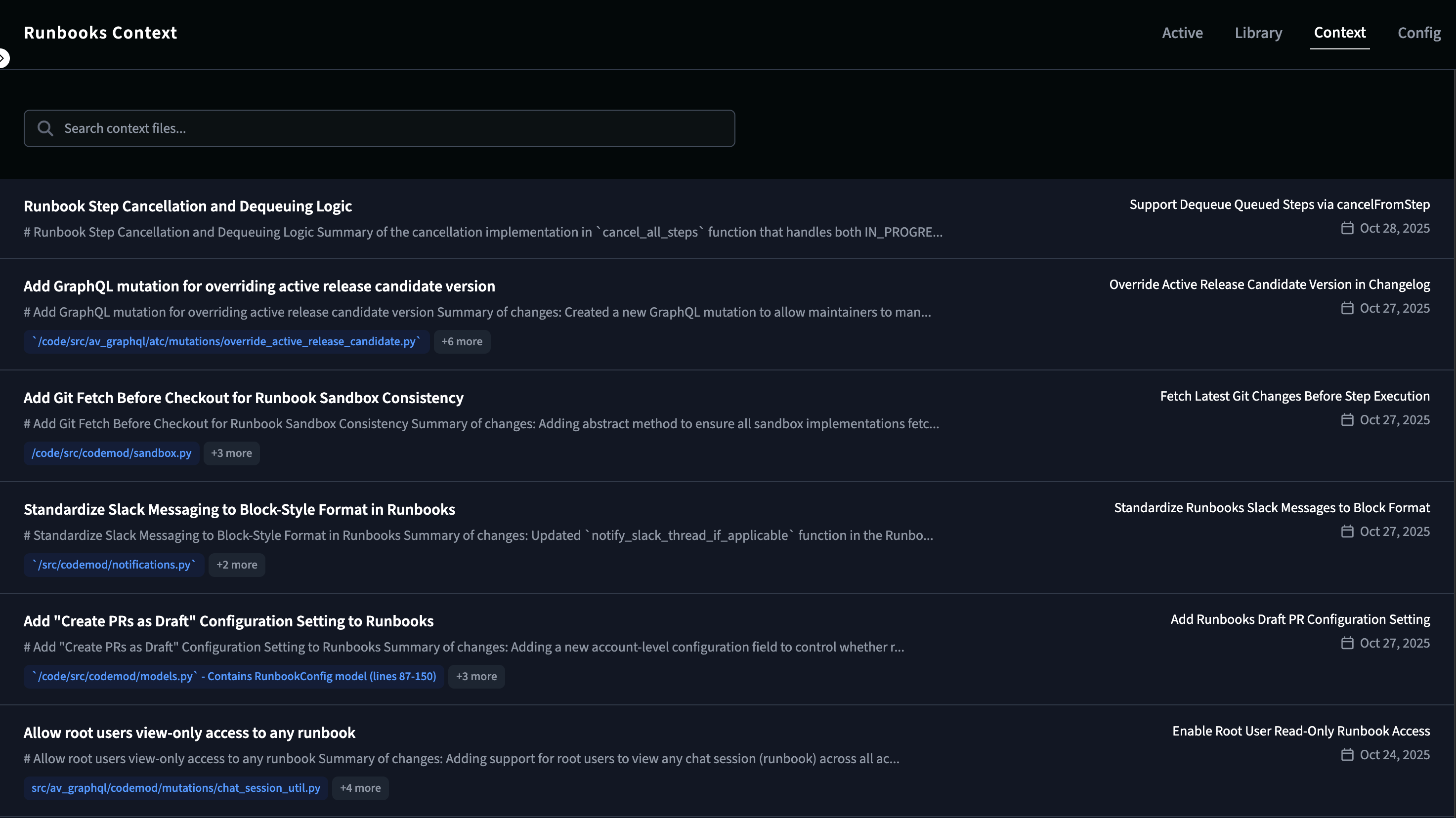Click calendar icon beside Oct 24, 2025
The width and height of the screenshot is (1456, 818).
tap(1347, 755)
